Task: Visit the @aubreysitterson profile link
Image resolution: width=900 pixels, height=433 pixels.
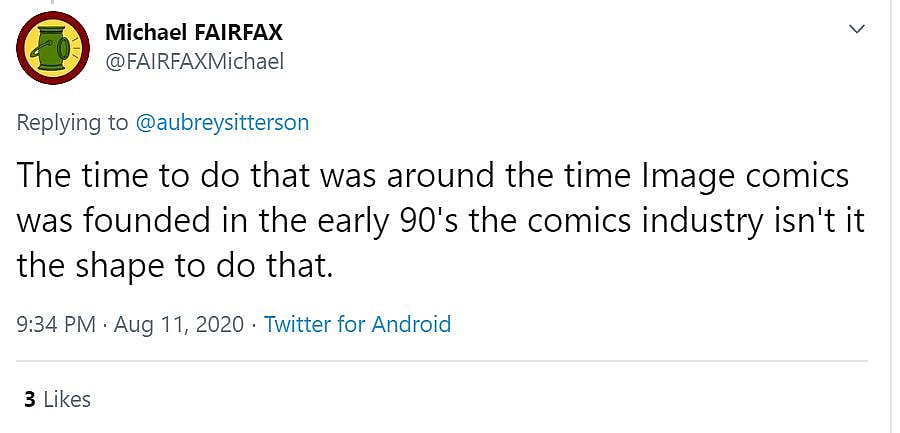Action: click(221, 123)
